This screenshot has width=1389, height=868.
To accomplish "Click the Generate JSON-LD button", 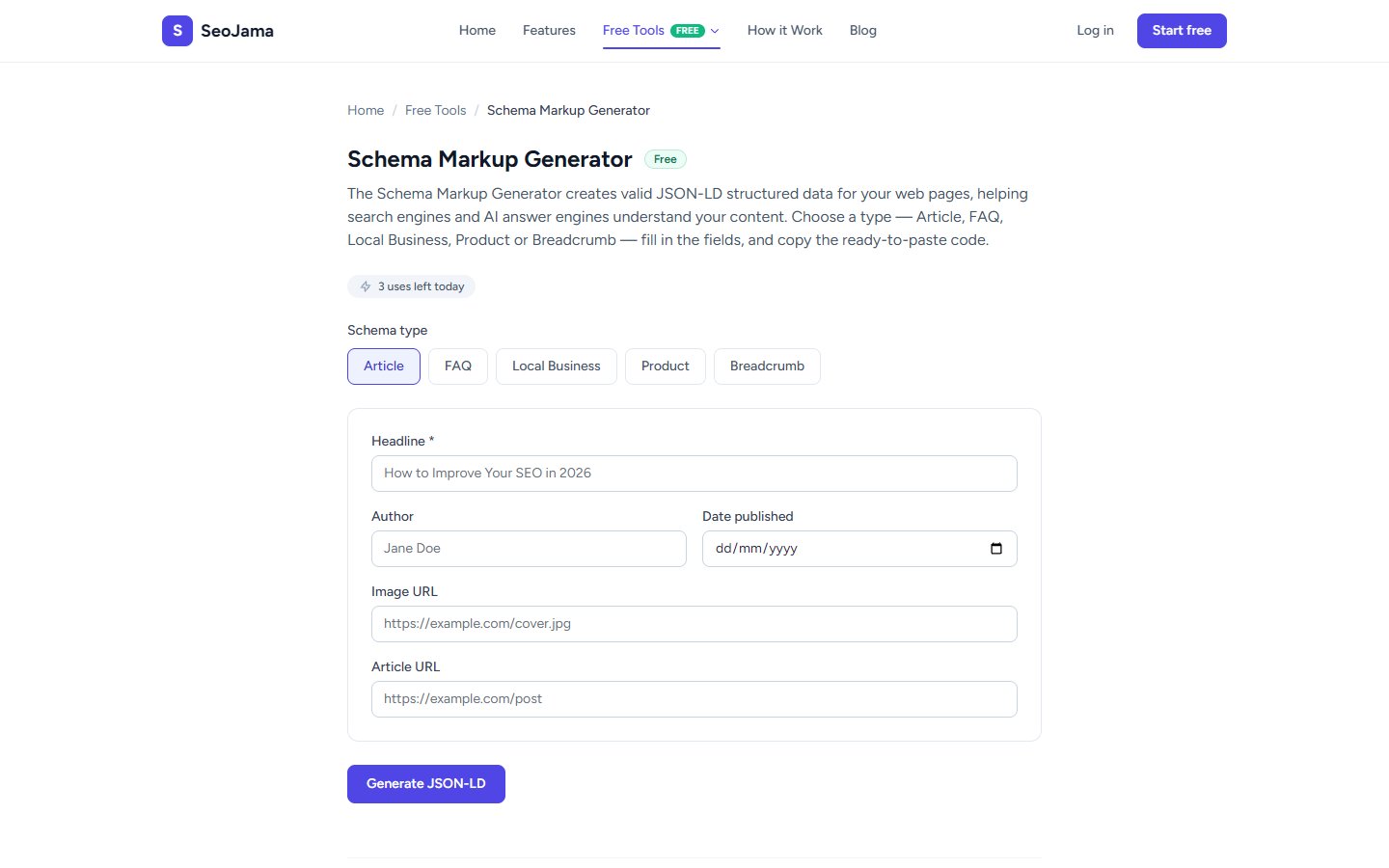I will pos(426,784).
